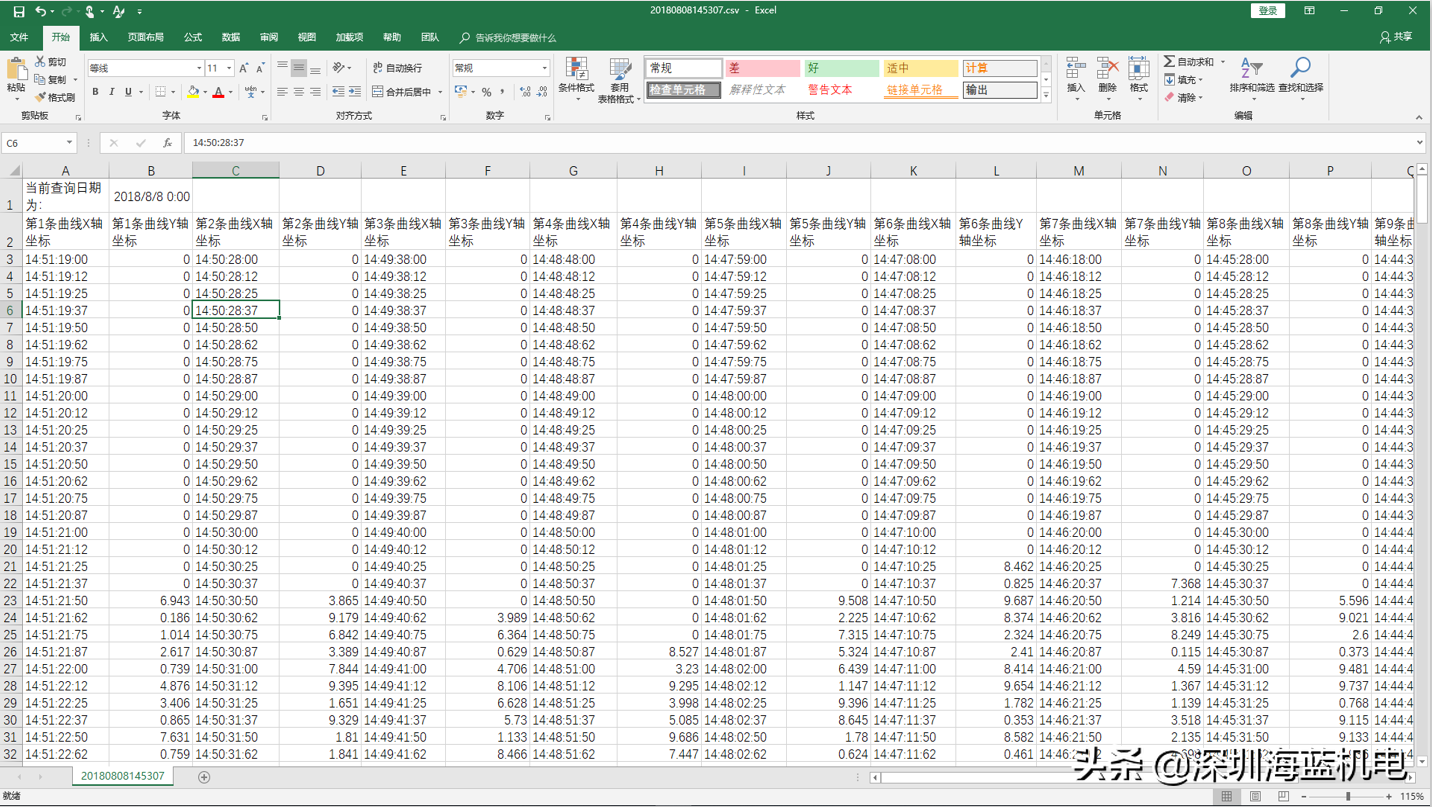The width and height of the screenshot is (1432, 807).
Task: Open the cell Format (格式) menu
Action: 1138,76
